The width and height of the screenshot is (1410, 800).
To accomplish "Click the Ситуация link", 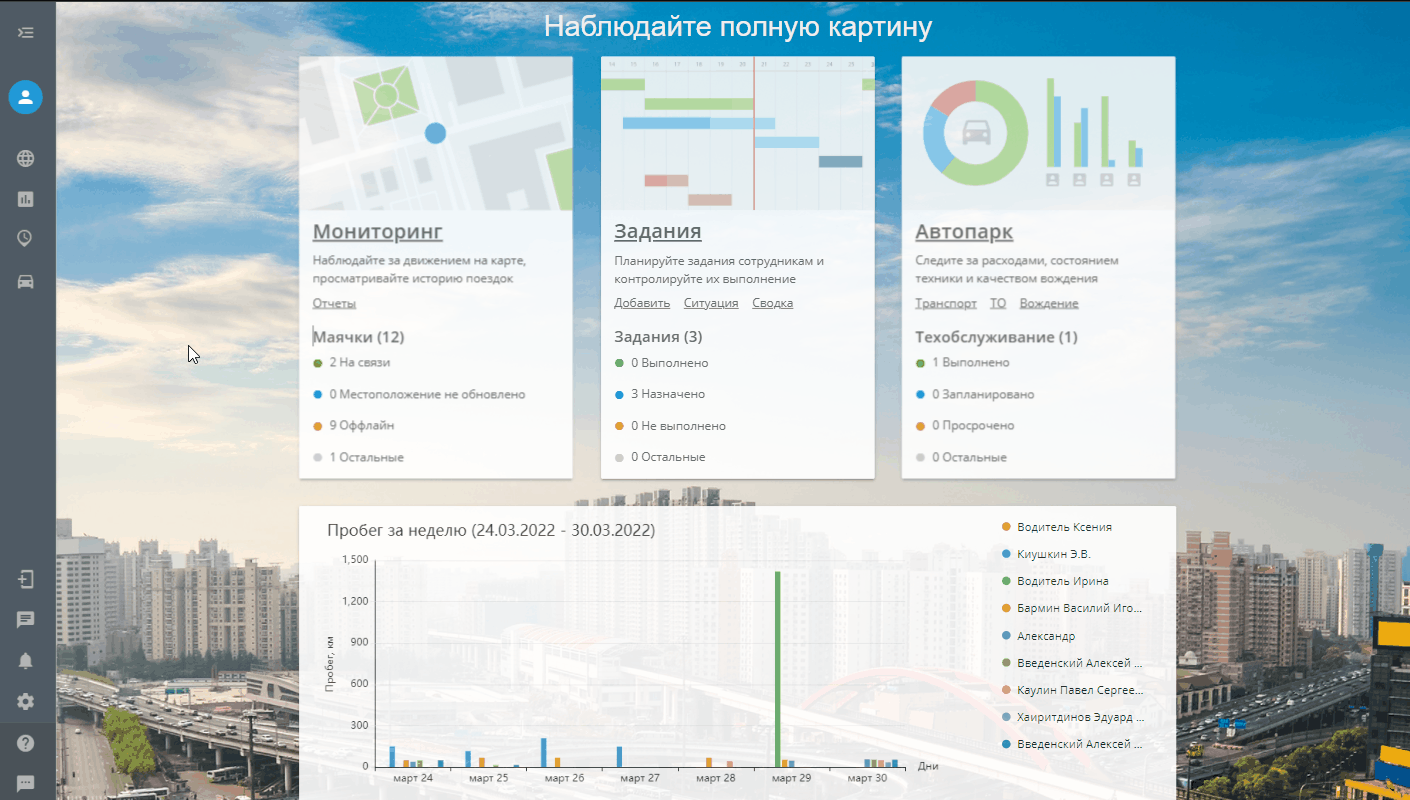I will point(711,303).
